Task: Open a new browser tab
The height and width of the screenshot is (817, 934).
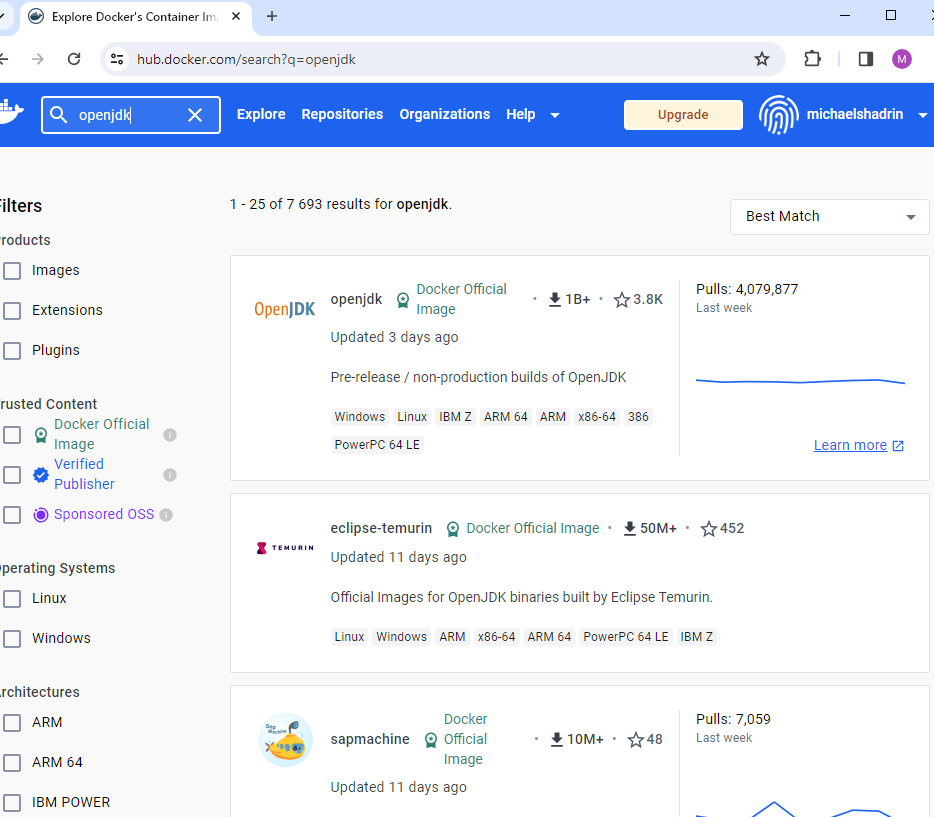Action: (272, 16)
